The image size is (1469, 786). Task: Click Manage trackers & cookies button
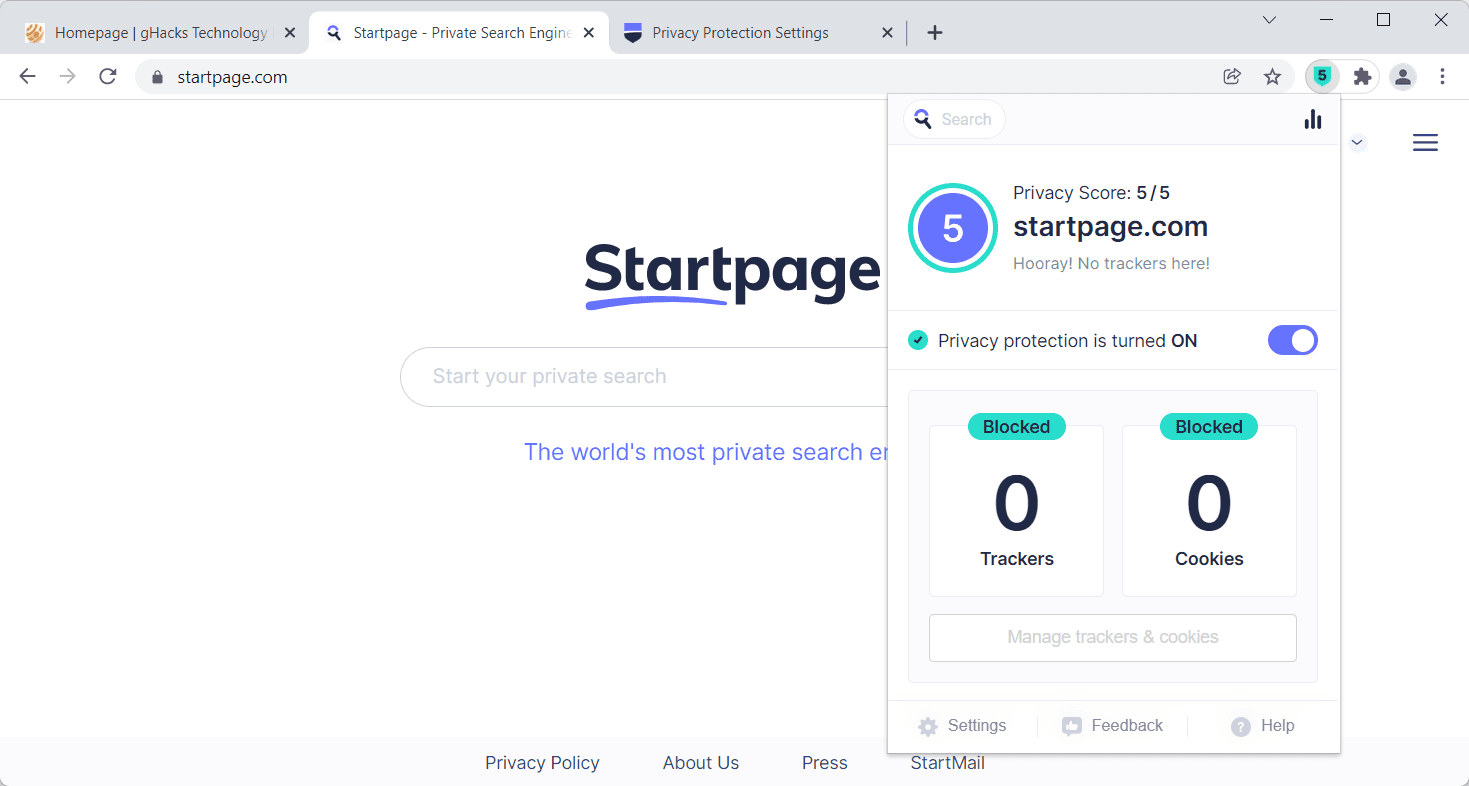point(1113,638)
